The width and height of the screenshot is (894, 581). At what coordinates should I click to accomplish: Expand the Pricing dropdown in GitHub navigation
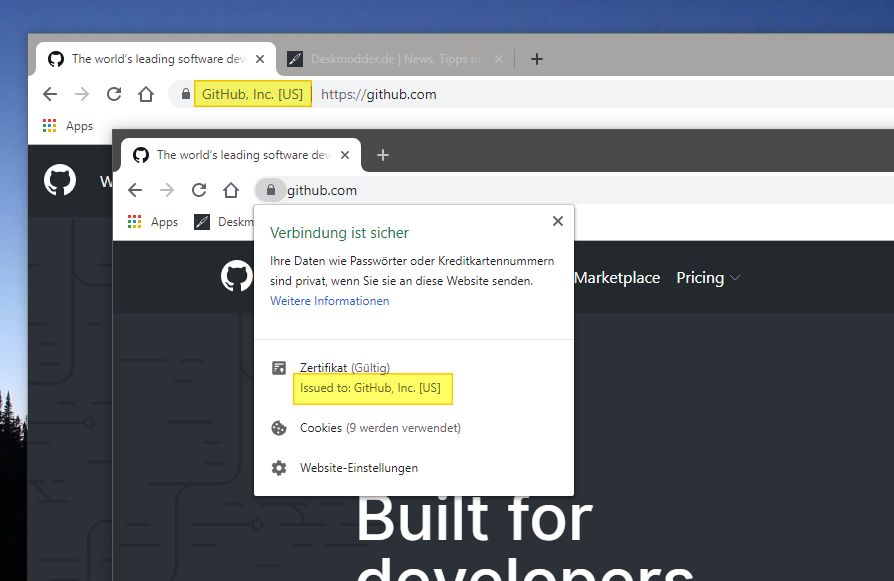(708, 278)
